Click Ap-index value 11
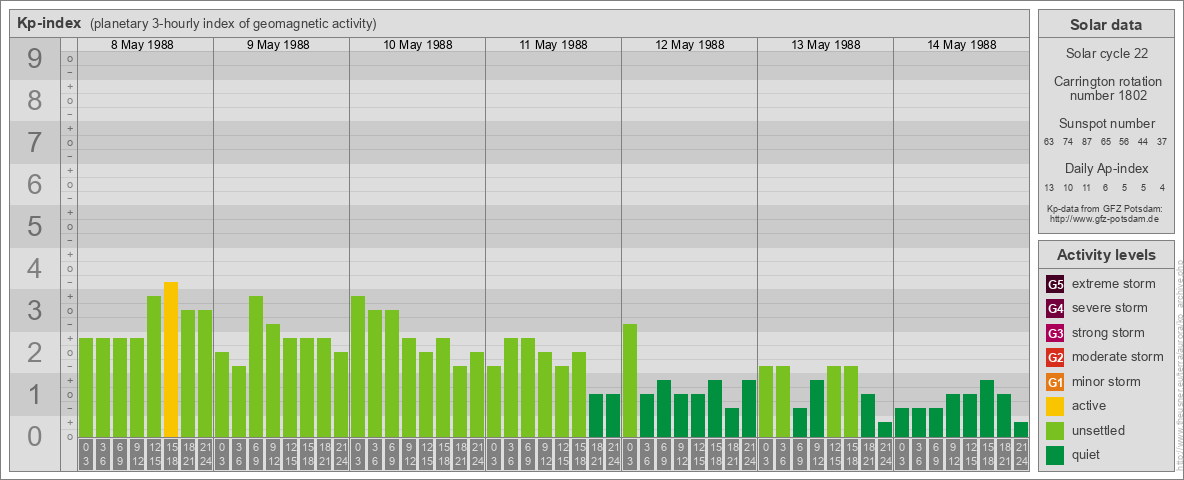1184x480 pixels. coord(1087,188)
